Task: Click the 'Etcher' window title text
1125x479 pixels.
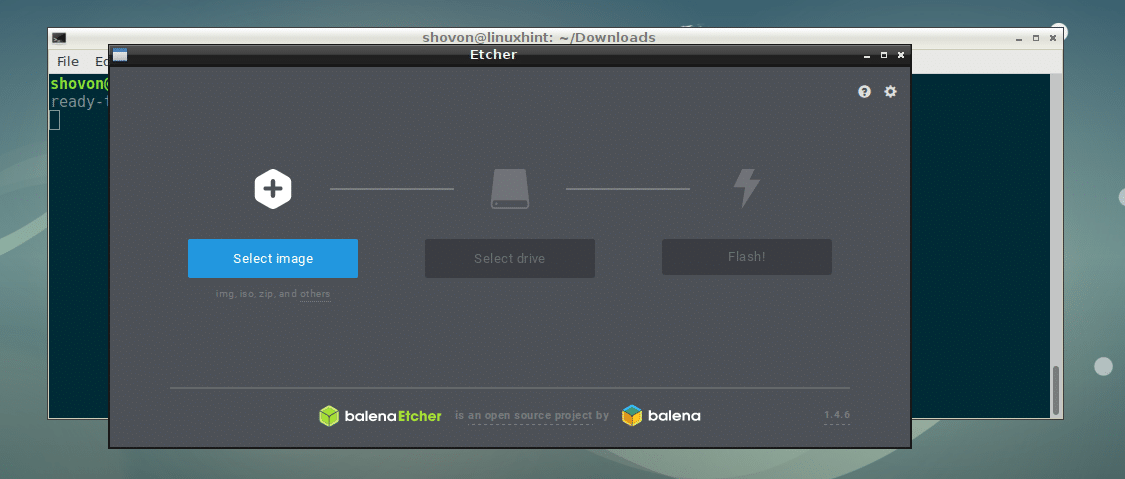Action: (x=493, y=54)
